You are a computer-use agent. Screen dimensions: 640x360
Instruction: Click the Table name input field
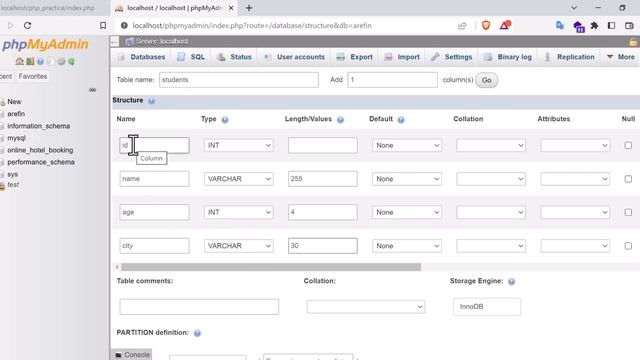(239, 80)
